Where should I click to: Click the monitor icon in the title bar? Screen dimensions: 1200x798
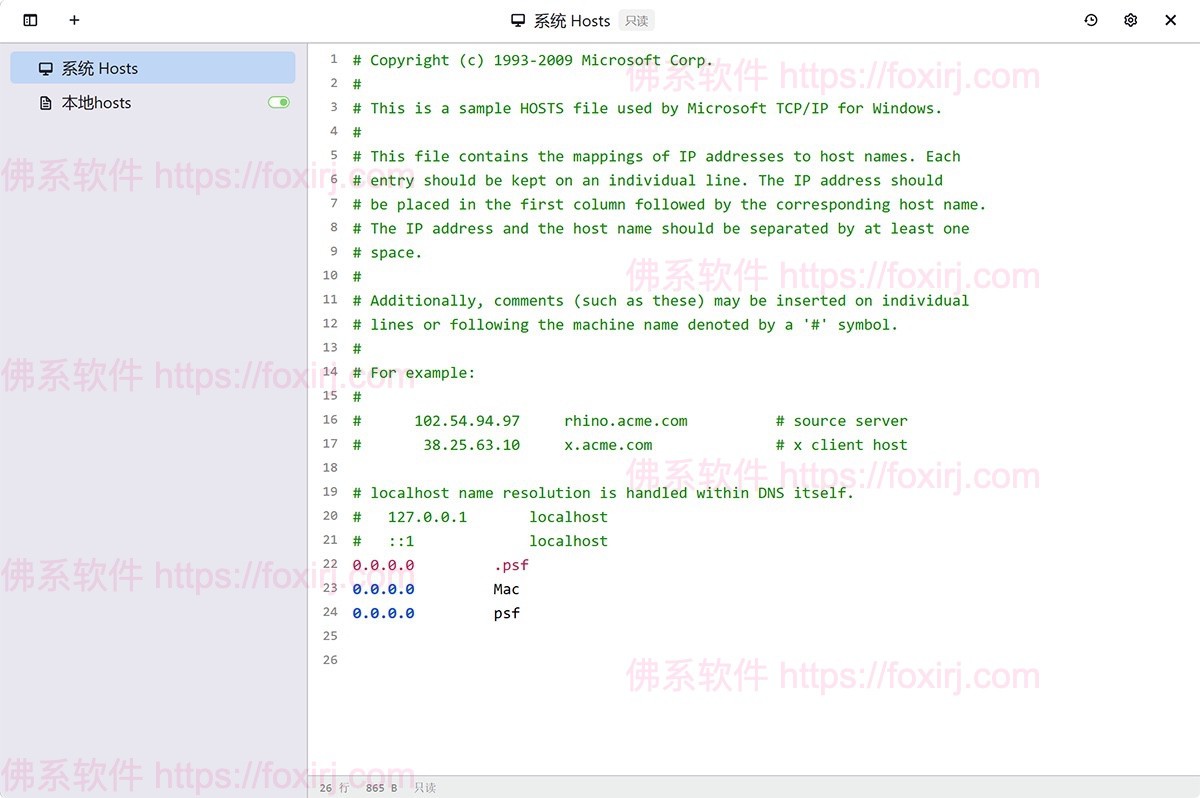517,20
